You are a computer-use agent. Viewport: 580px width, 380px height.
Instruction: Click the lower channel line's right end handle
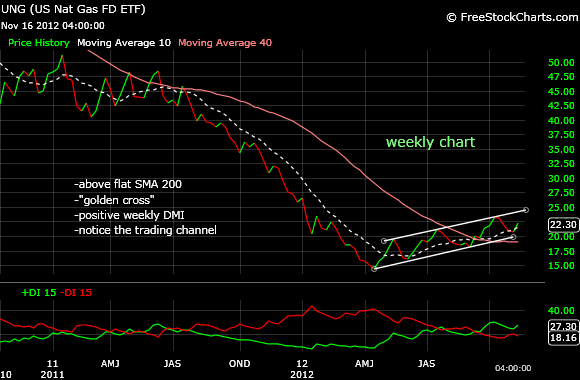coord(513,237)
